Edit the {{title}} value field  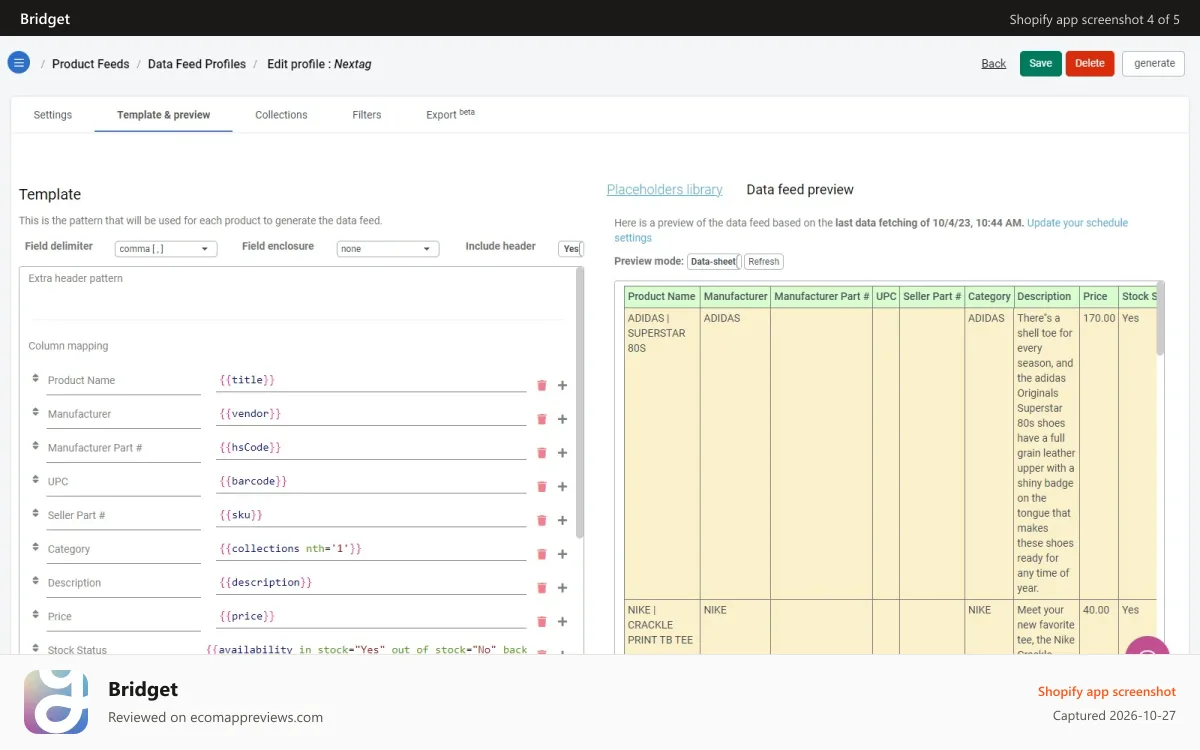point(371,381)
